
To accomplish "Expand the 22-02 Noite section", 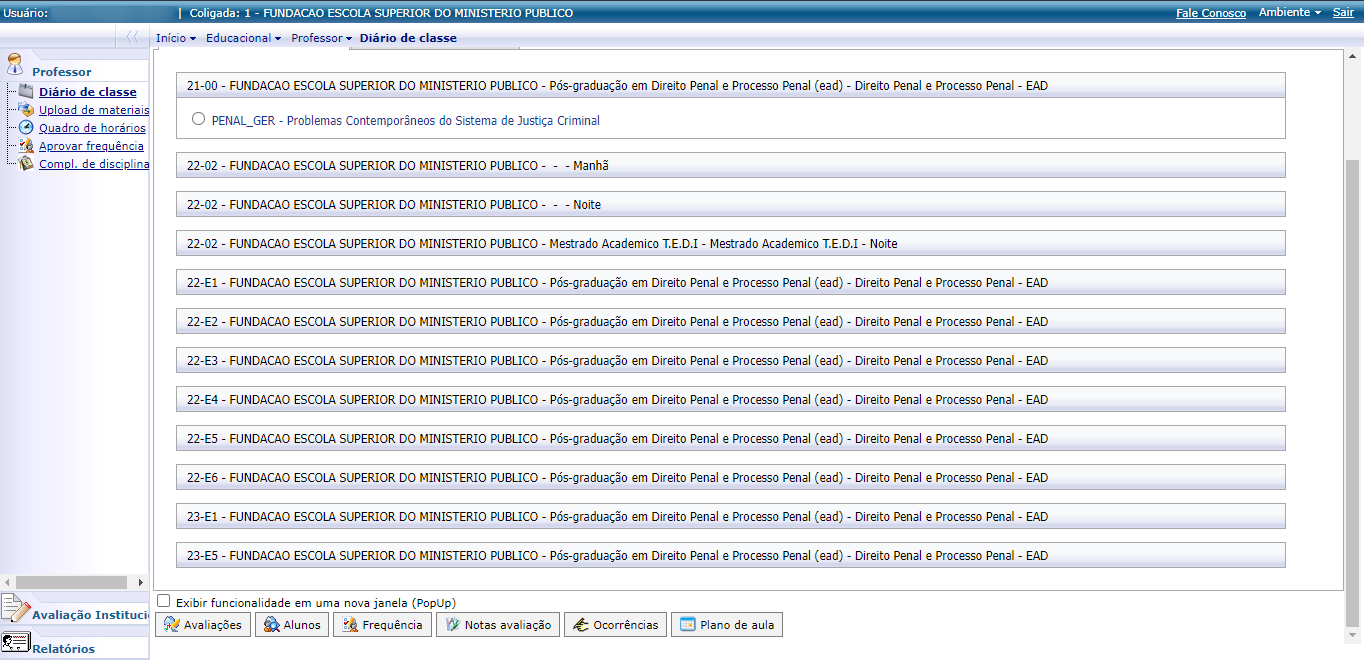I will pyautogui.click(x=730, y=204).
